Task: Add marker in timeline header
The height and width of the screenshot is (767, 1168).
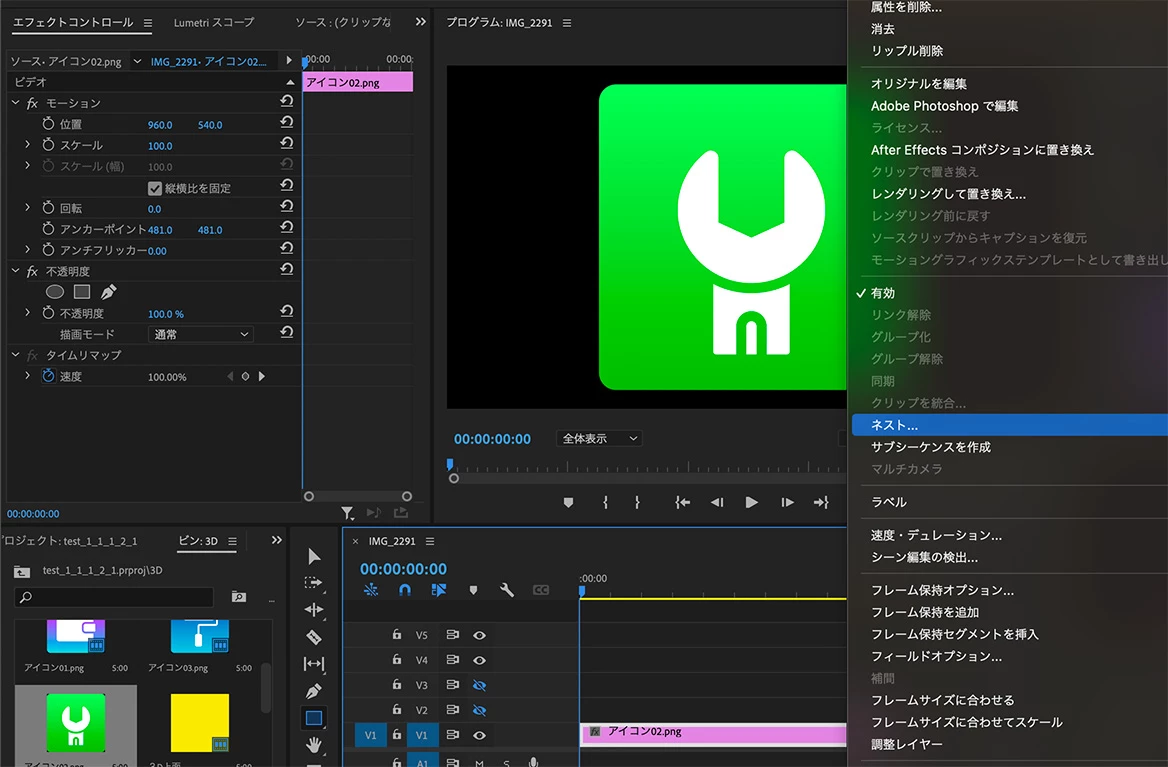Action: pos(473,590)
